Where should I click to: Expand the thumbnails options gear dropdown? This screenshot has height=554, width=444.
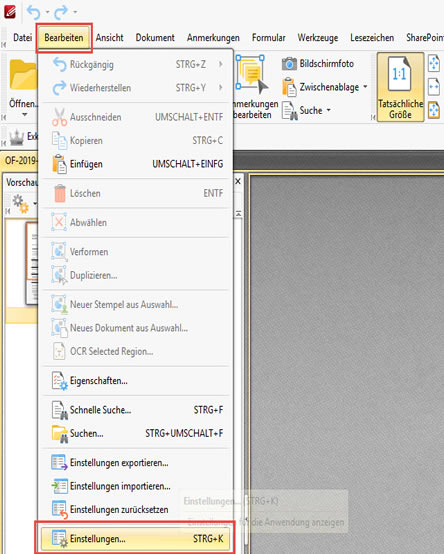tap(35, 203)
